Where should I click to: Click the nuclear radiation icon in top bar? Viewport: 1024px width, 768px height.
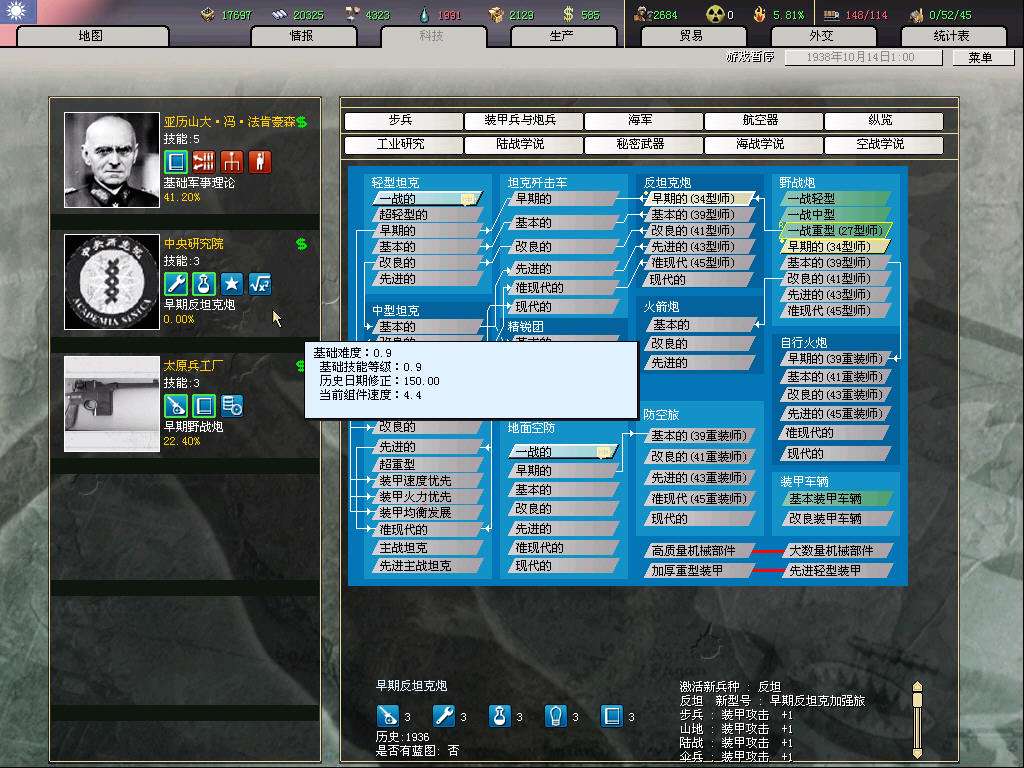click(716, 14)
